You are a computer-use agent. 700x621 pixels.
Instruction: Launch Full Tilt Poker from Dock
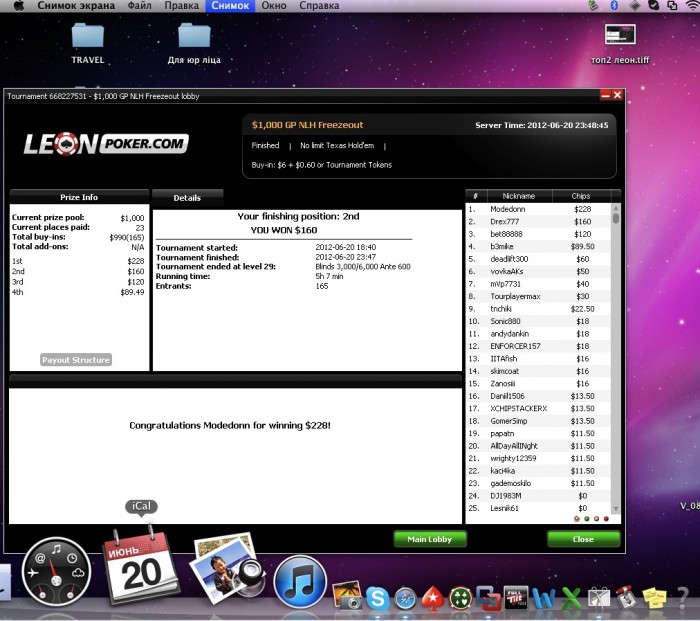click(516, 598)
